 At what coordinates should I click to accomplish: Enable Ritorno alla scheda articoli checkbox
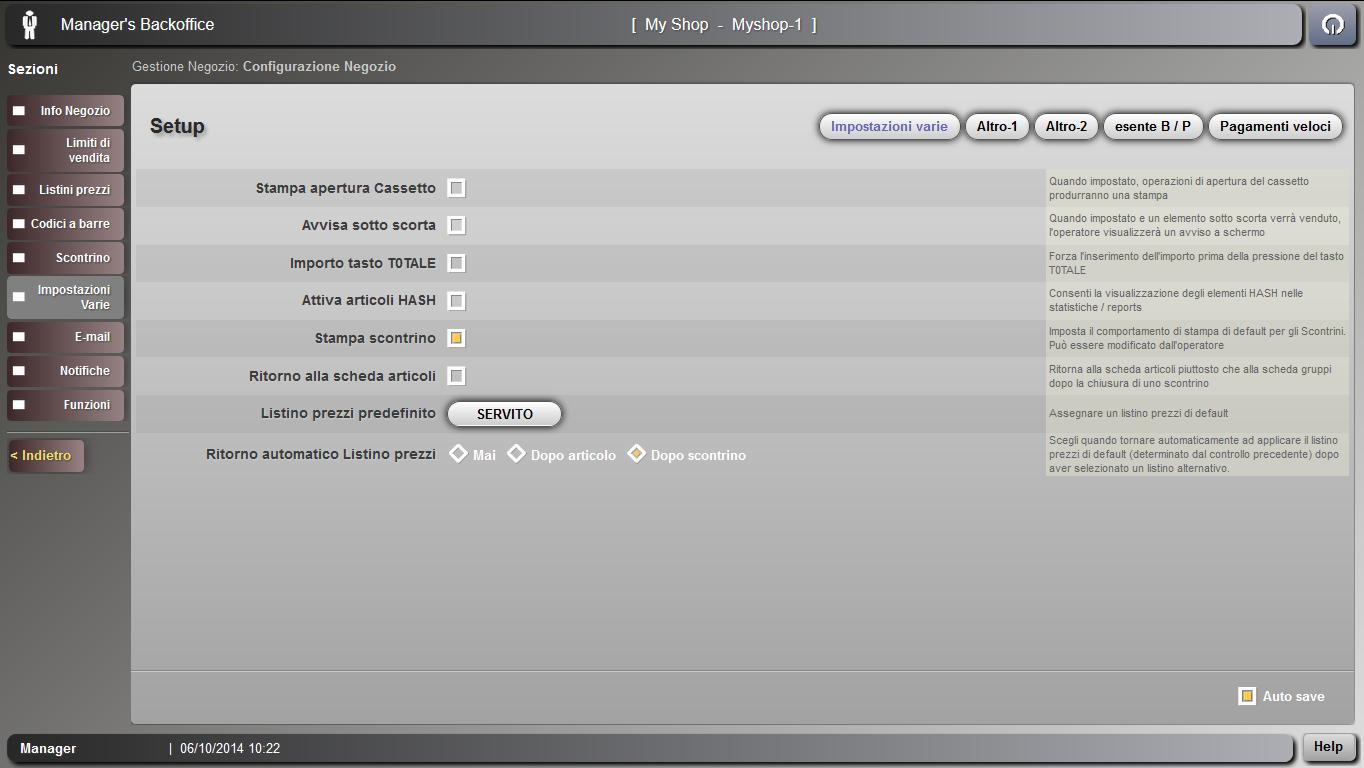(x=456, y=376)
